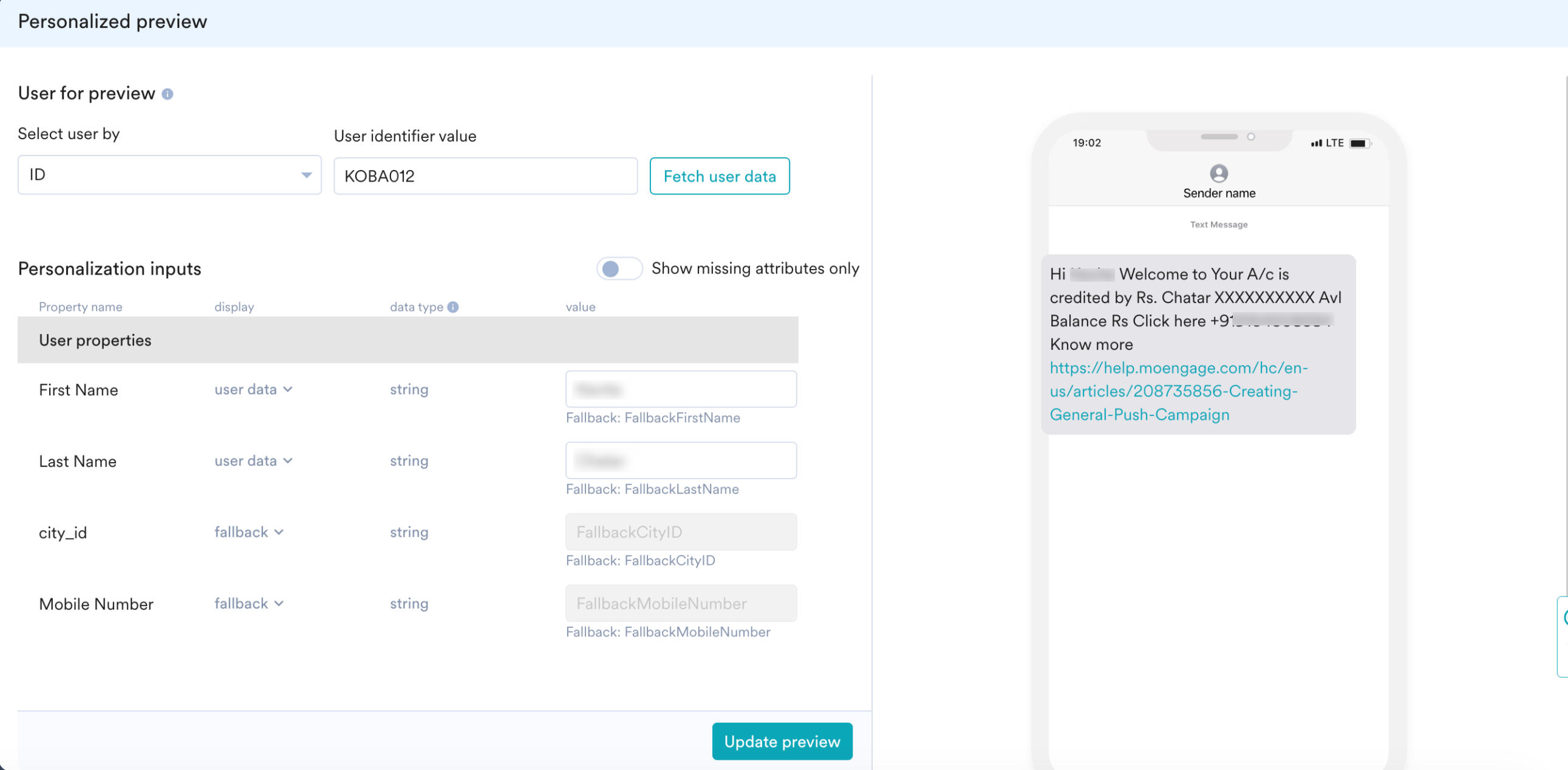The height and width of the screenshot is (770, 1568).
Task: Expand Last Name display user data dropdown
Action: 253,461
